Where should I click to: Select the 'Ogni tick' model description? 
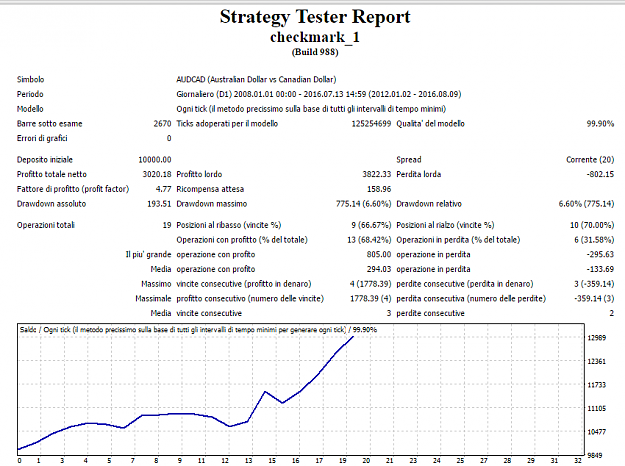(x=311, y=109)
